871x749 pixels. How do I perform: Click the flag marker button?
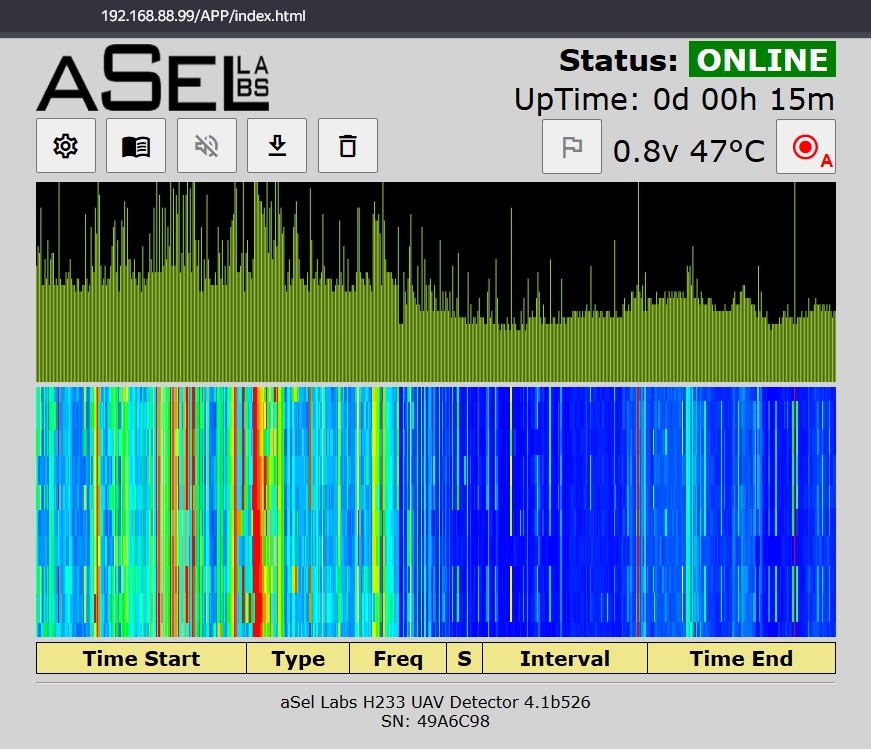point(572,147)
